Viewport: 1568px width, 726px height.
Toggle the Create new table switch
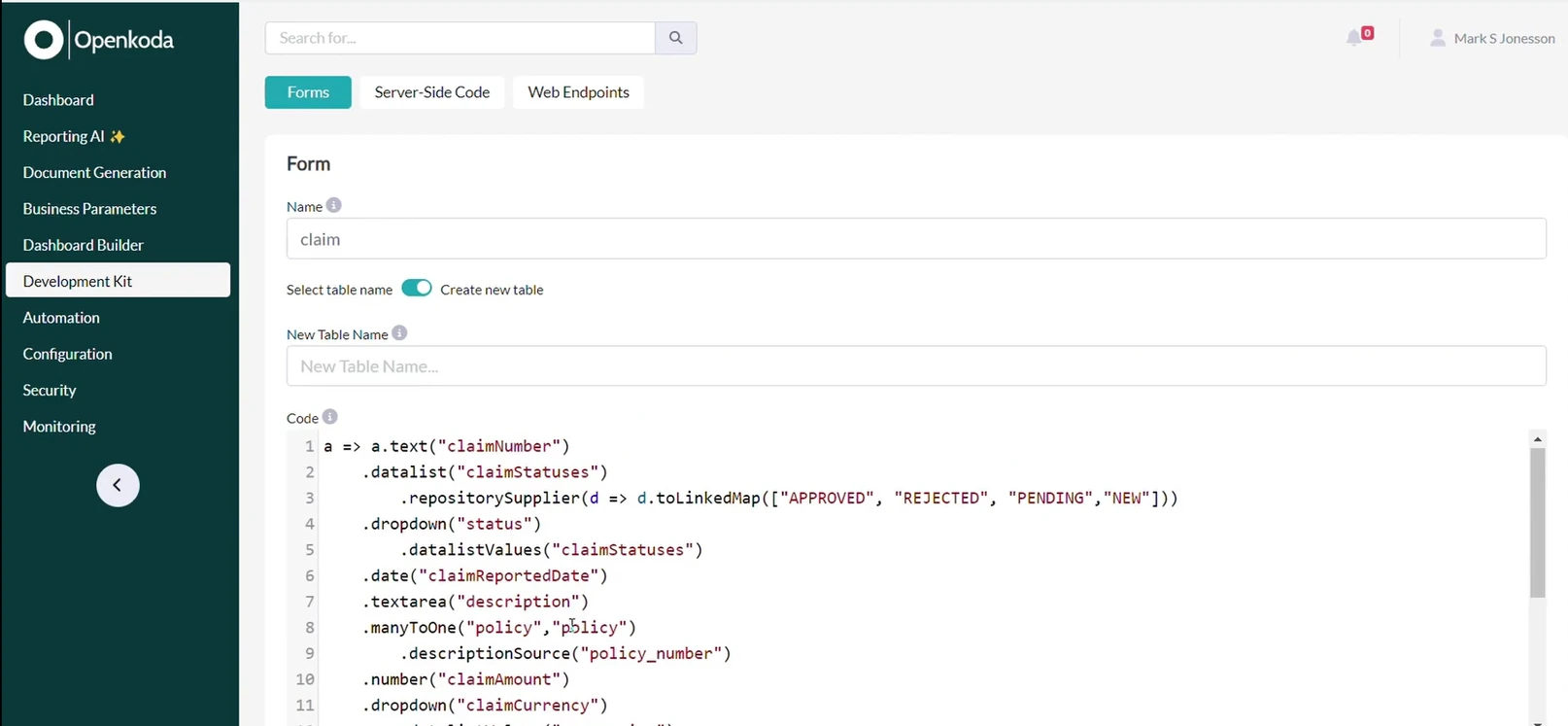point(417,289)
